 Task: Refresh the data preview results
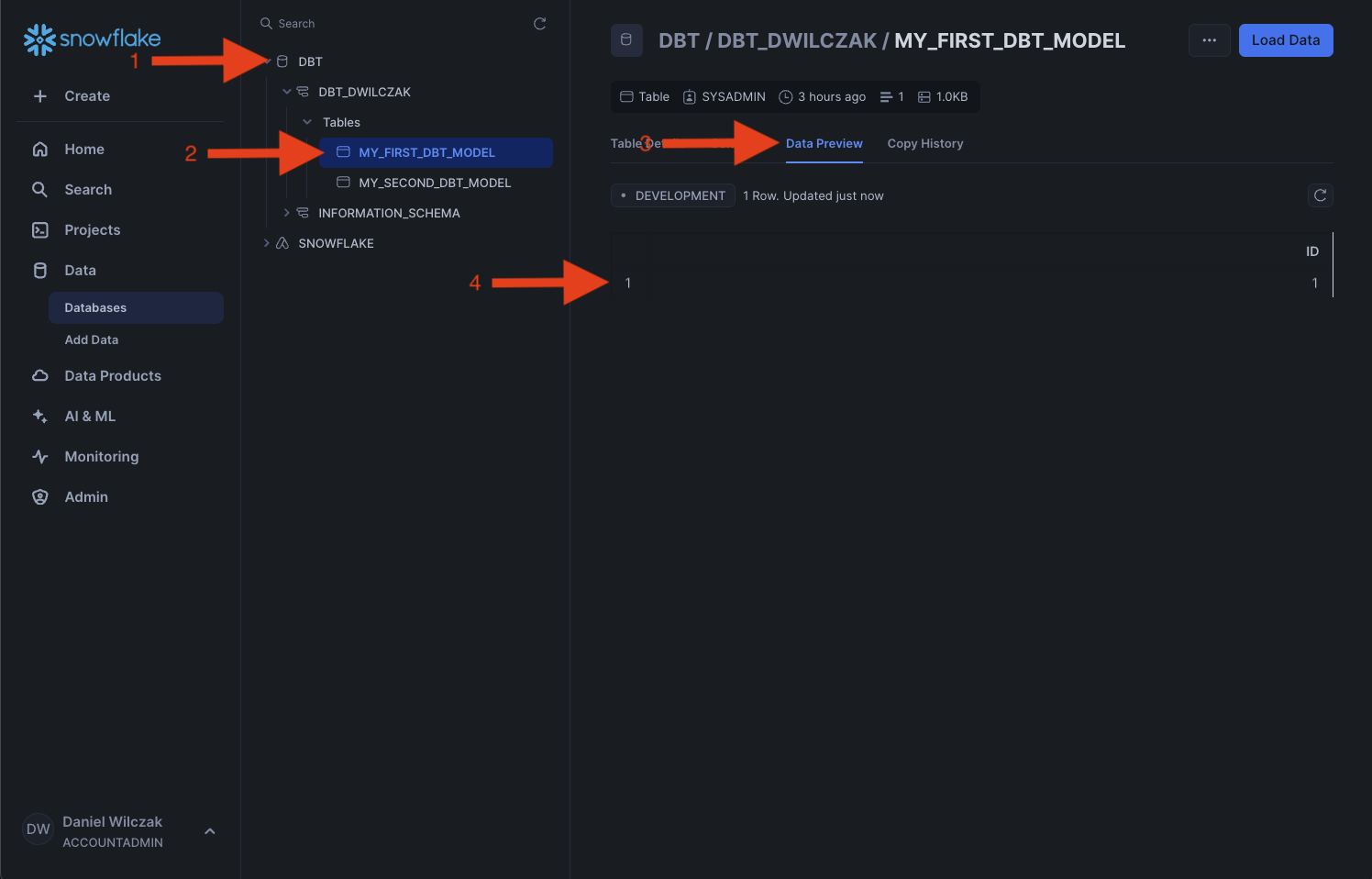point(1321,195)
